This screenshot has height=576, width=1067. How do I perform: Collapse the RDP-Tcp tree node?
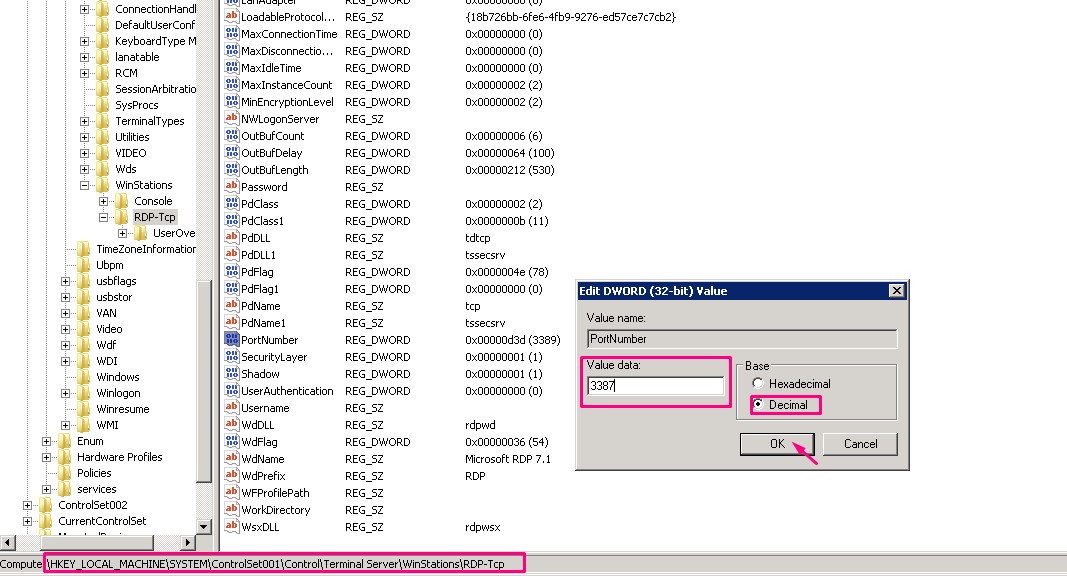(103, 217)
